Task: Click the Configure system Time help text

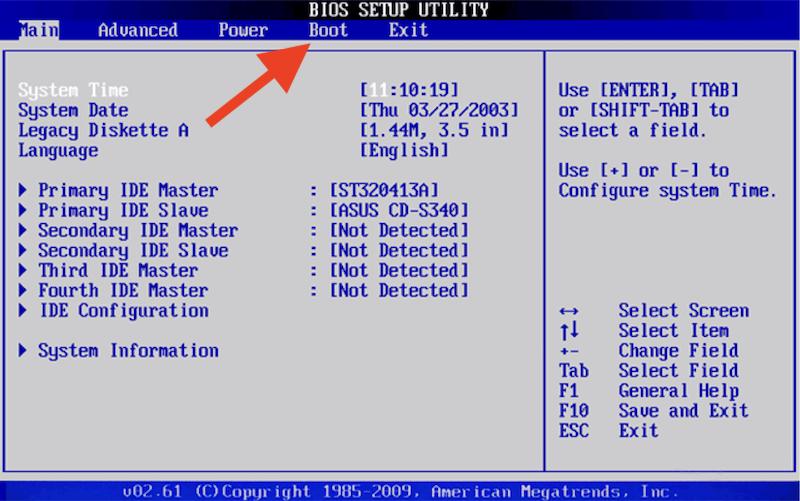Action: [667, 190]
